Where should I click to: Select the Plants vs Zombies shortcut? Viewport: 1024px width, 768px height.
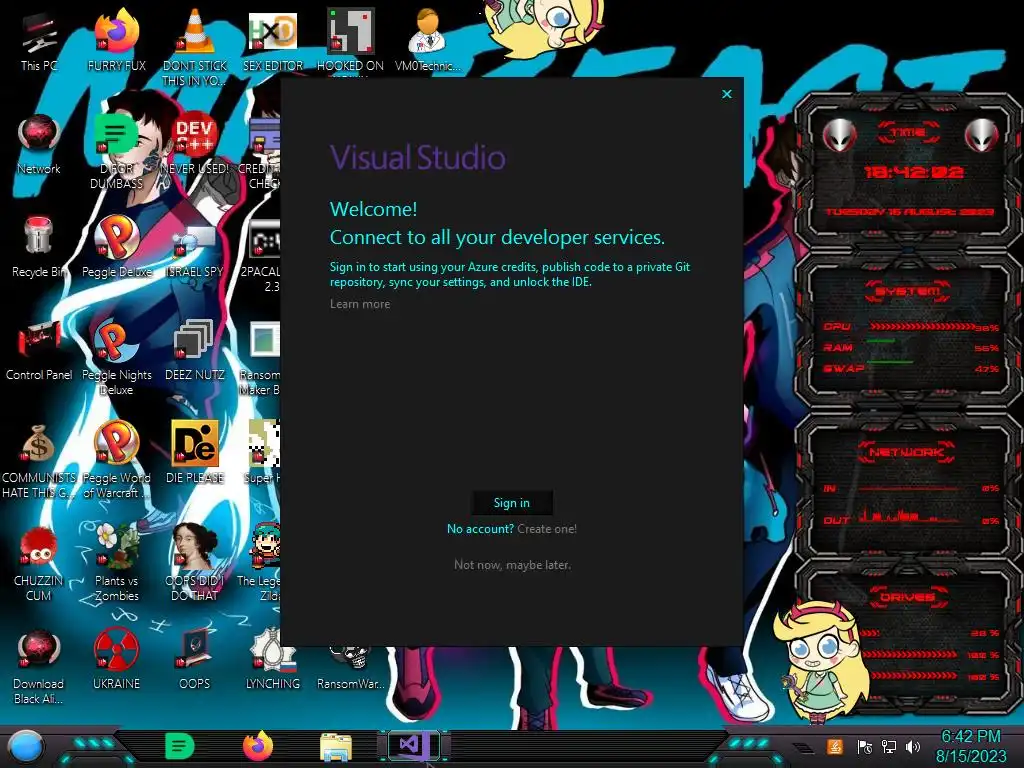pos(117,563)
